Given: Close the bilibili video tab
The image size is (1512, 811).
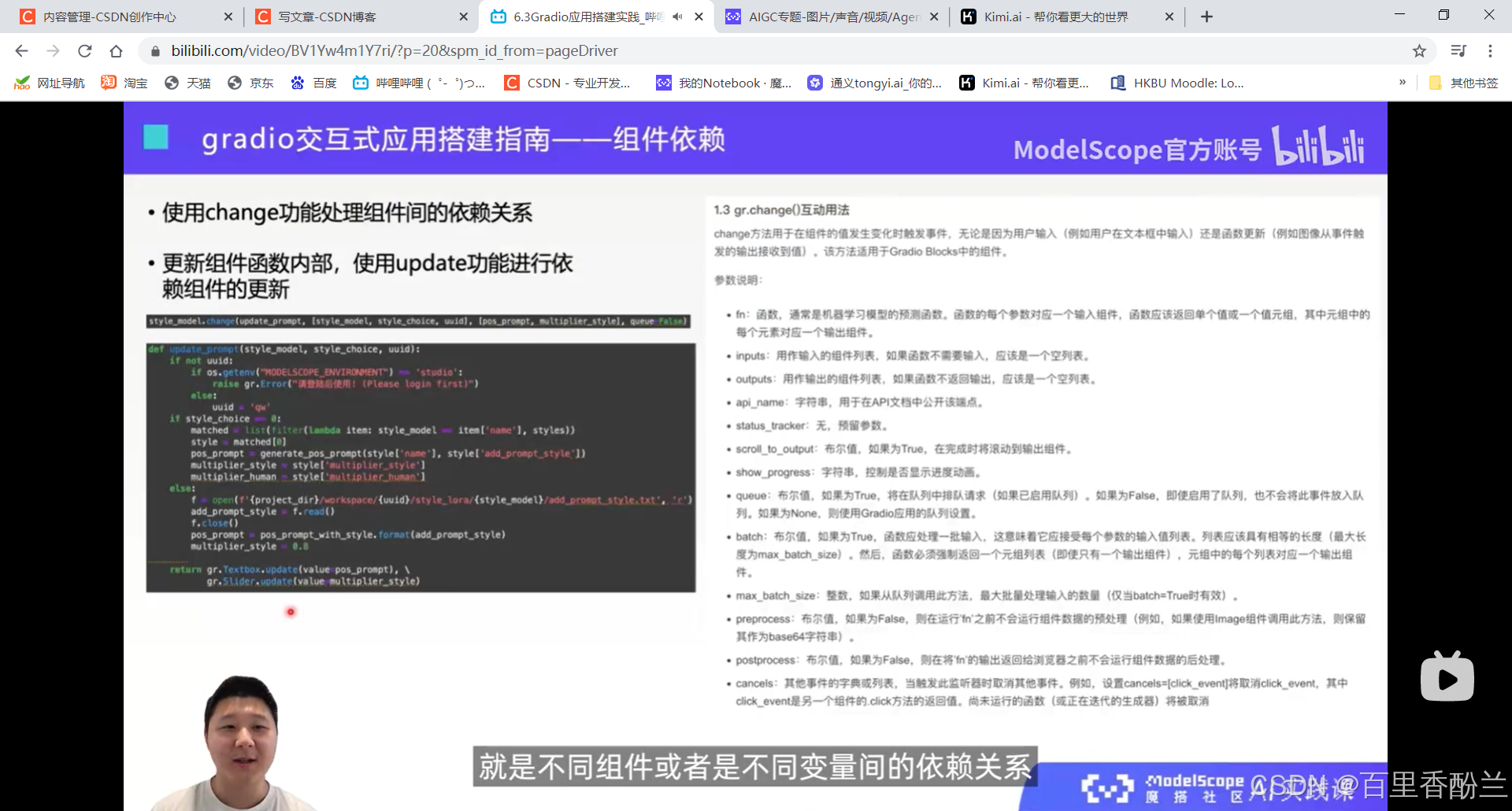Looking at the screenshot, I should (x=699, y=17).
